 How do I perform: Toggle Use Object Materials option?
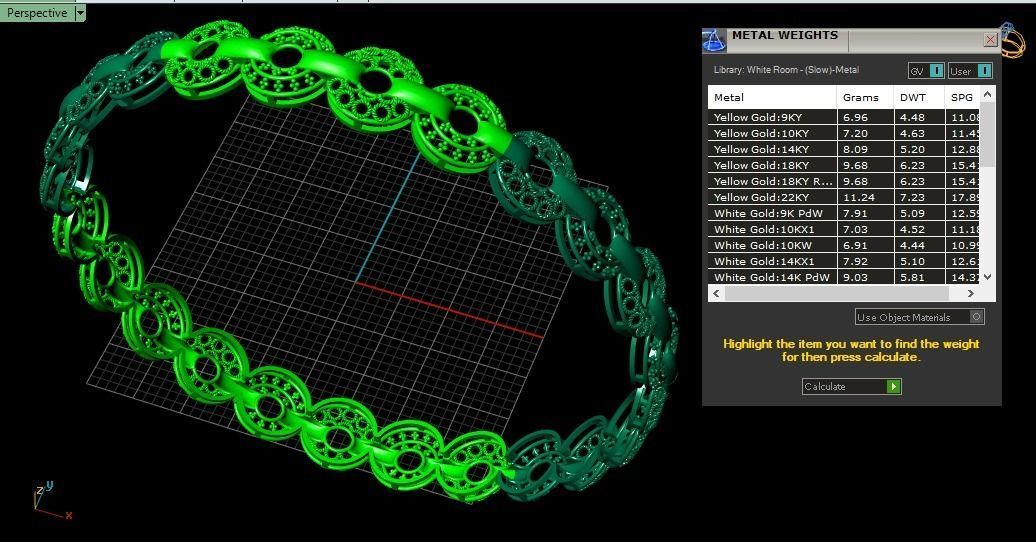click(920, 317)
